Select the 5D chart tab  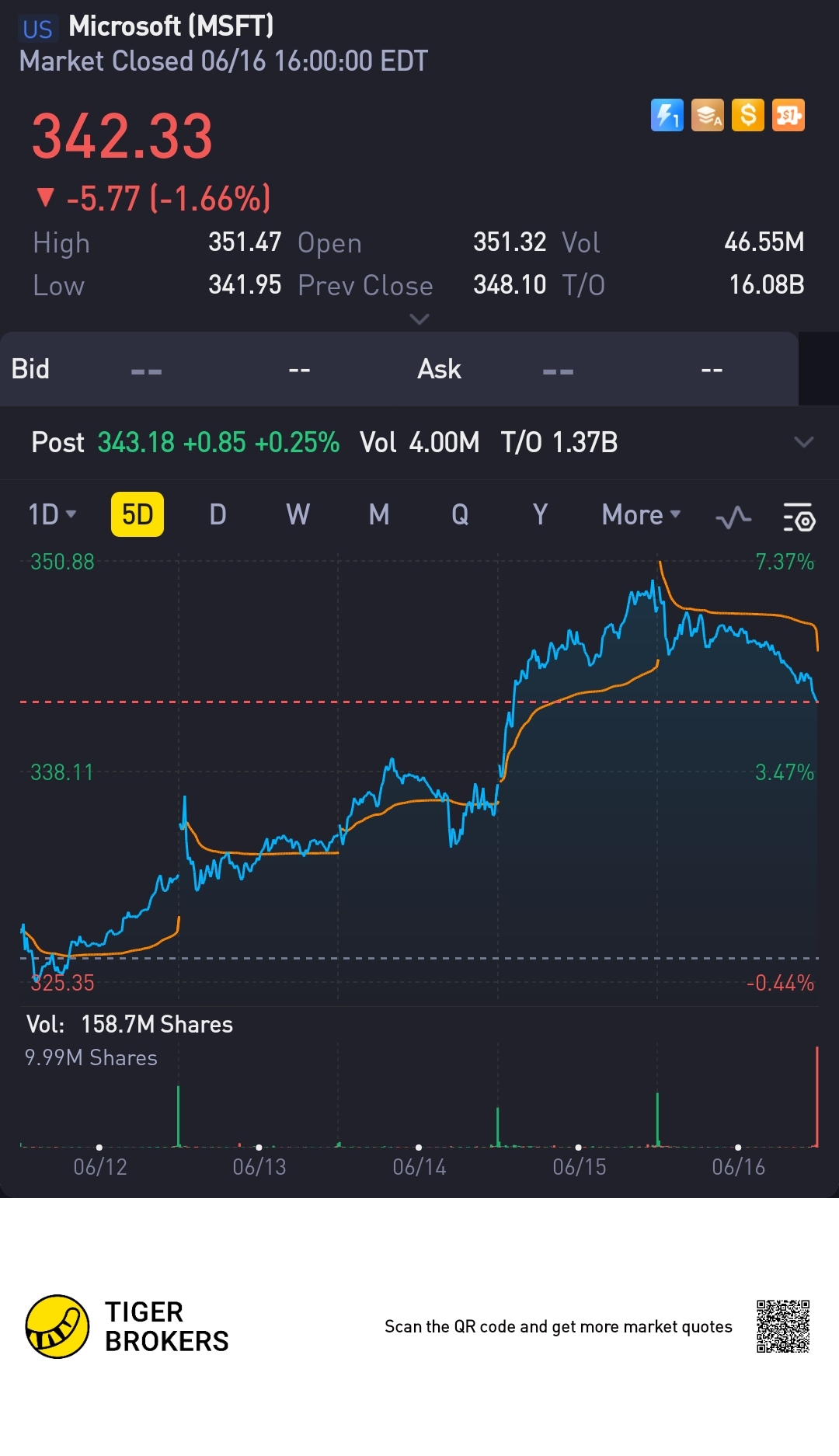point(138,514)
